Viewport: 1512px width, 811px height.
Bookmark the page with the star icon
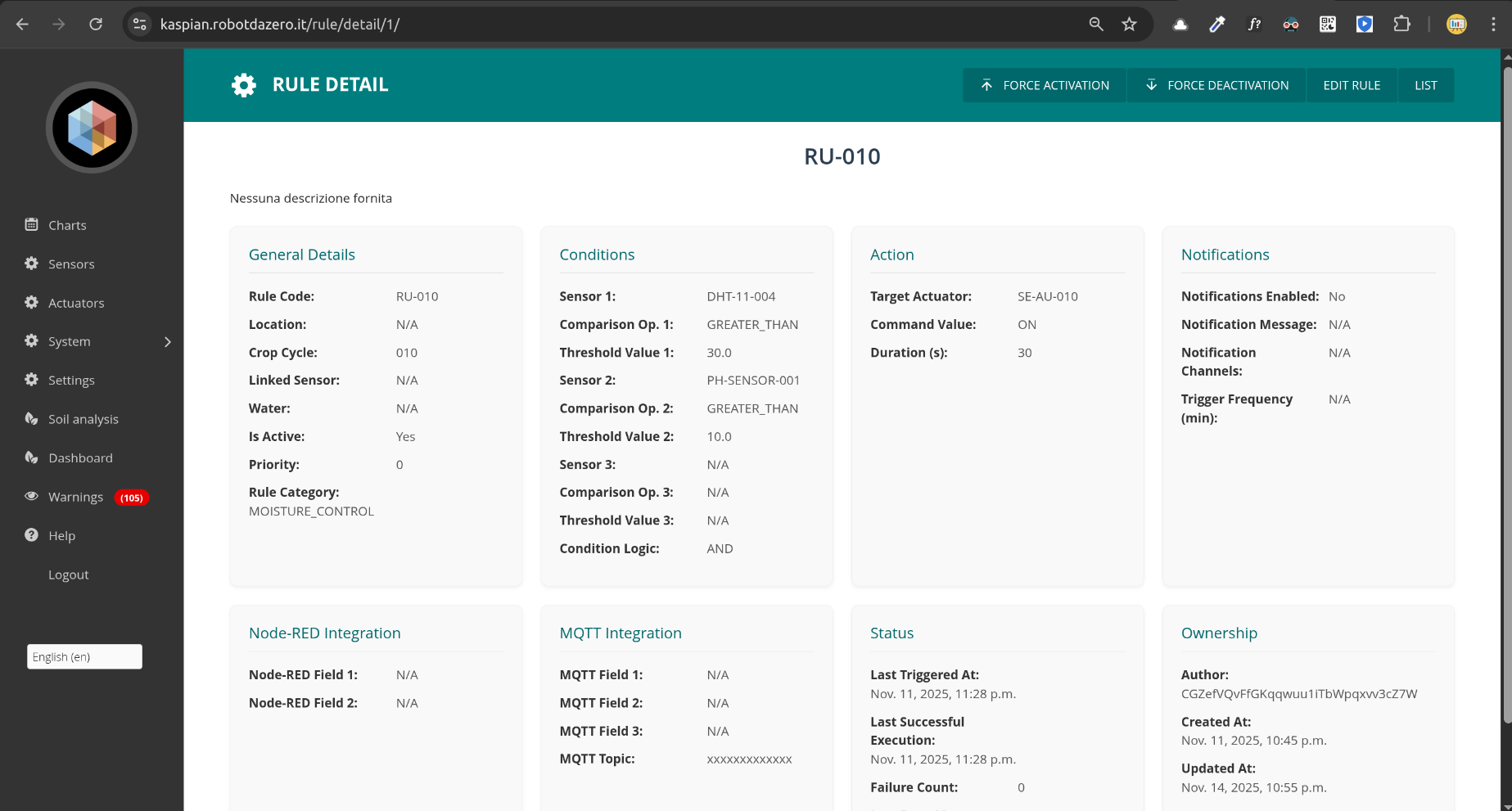1130,24
